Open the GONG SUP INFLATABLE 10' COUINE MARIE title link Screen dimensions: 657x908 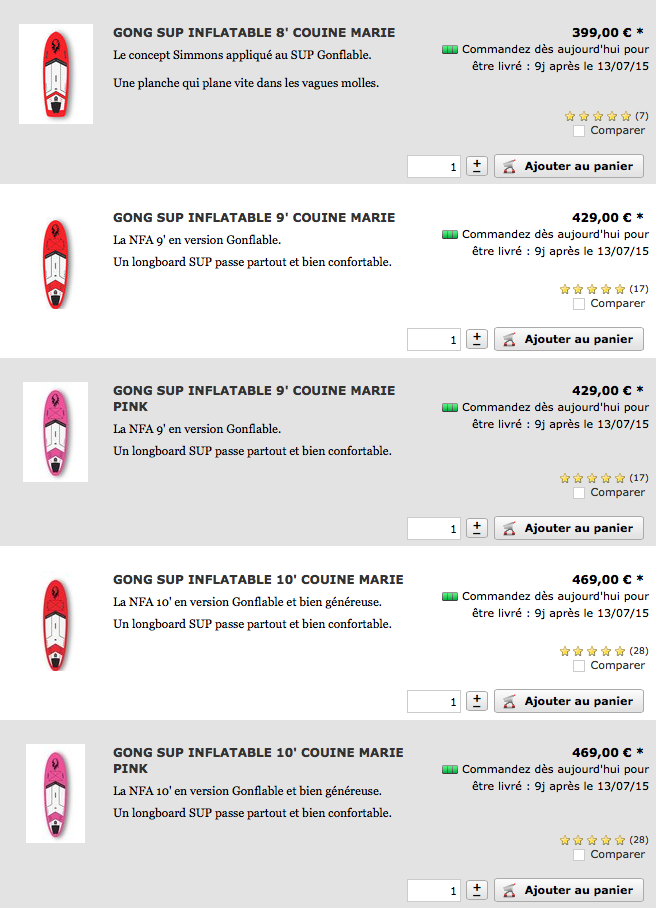[258, 580]
